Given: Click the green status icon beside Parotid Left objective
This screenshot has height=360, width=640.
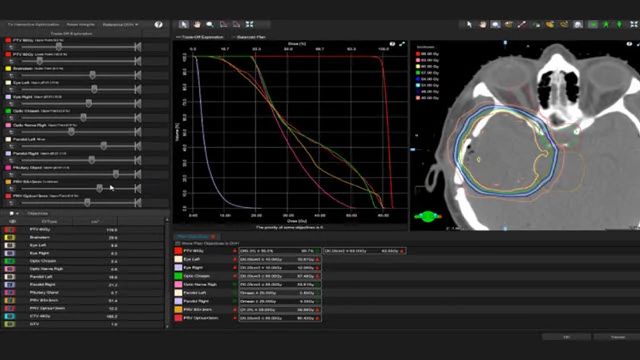Looking at the screenshot, I should [235, 293].
